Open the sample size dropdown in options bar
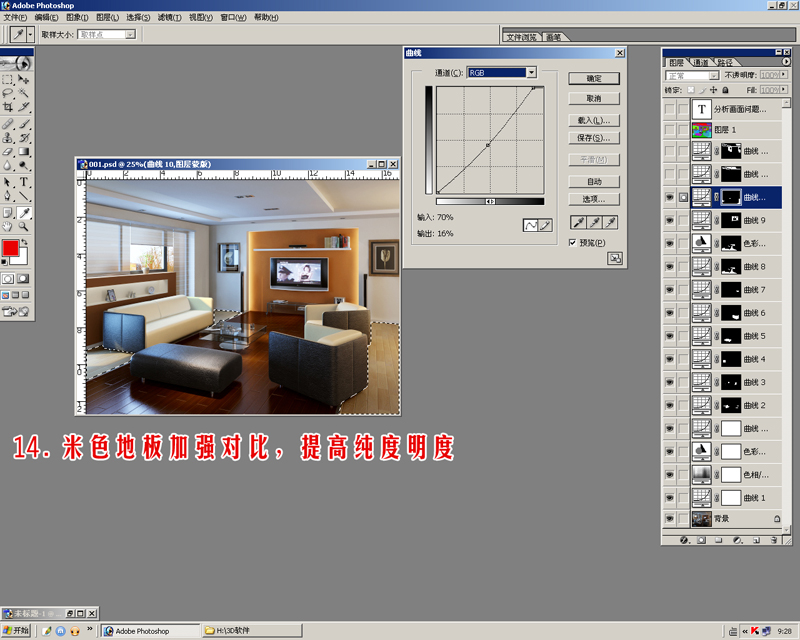Viewport: 800px width, 640px height. coord(131,34)
